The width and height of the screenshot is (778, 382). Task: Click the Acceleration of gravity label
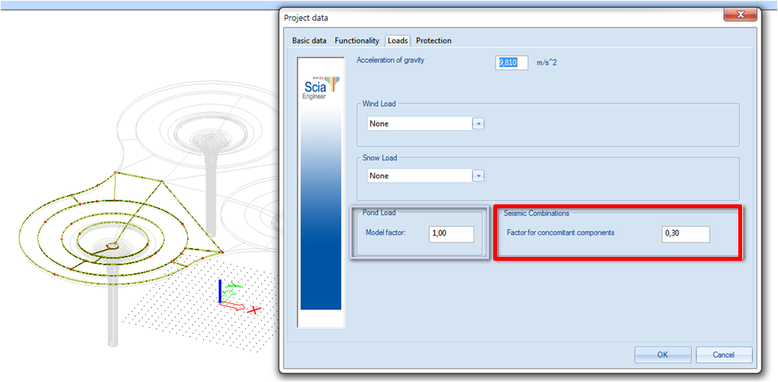coord(390,60)
